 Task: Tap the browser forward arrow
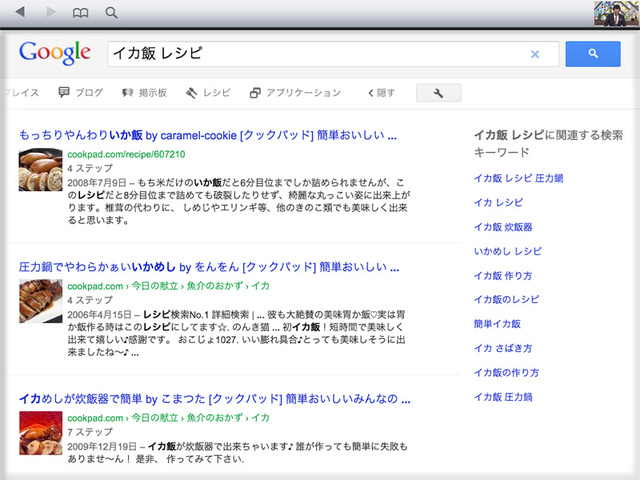[x=50, y=13]
